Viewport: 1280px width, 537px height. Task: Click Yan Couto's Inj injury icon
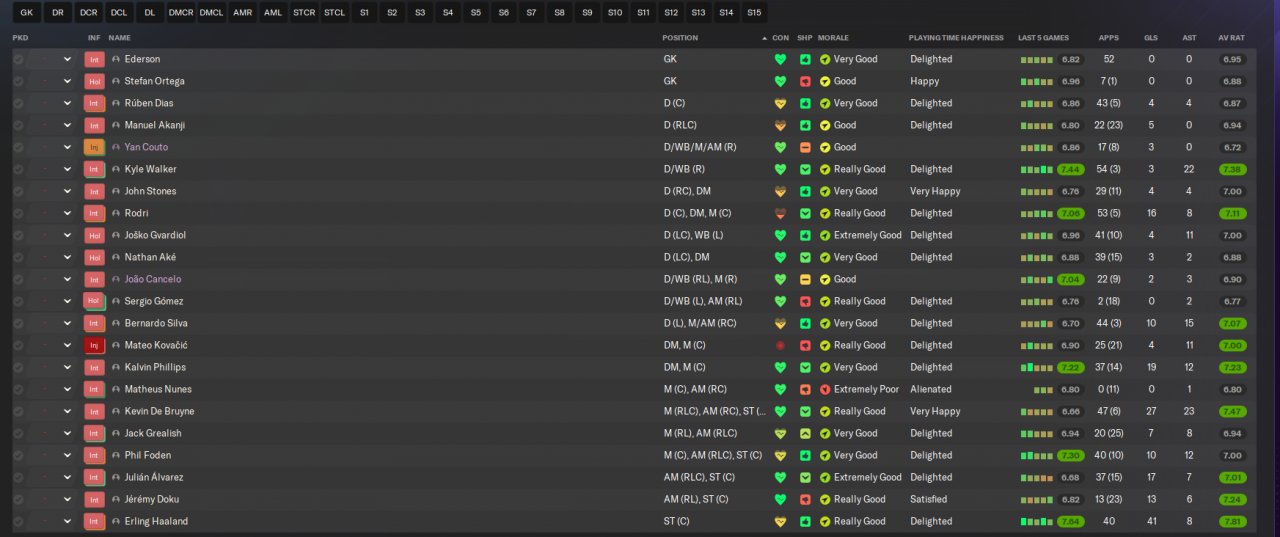coord(95,147)
